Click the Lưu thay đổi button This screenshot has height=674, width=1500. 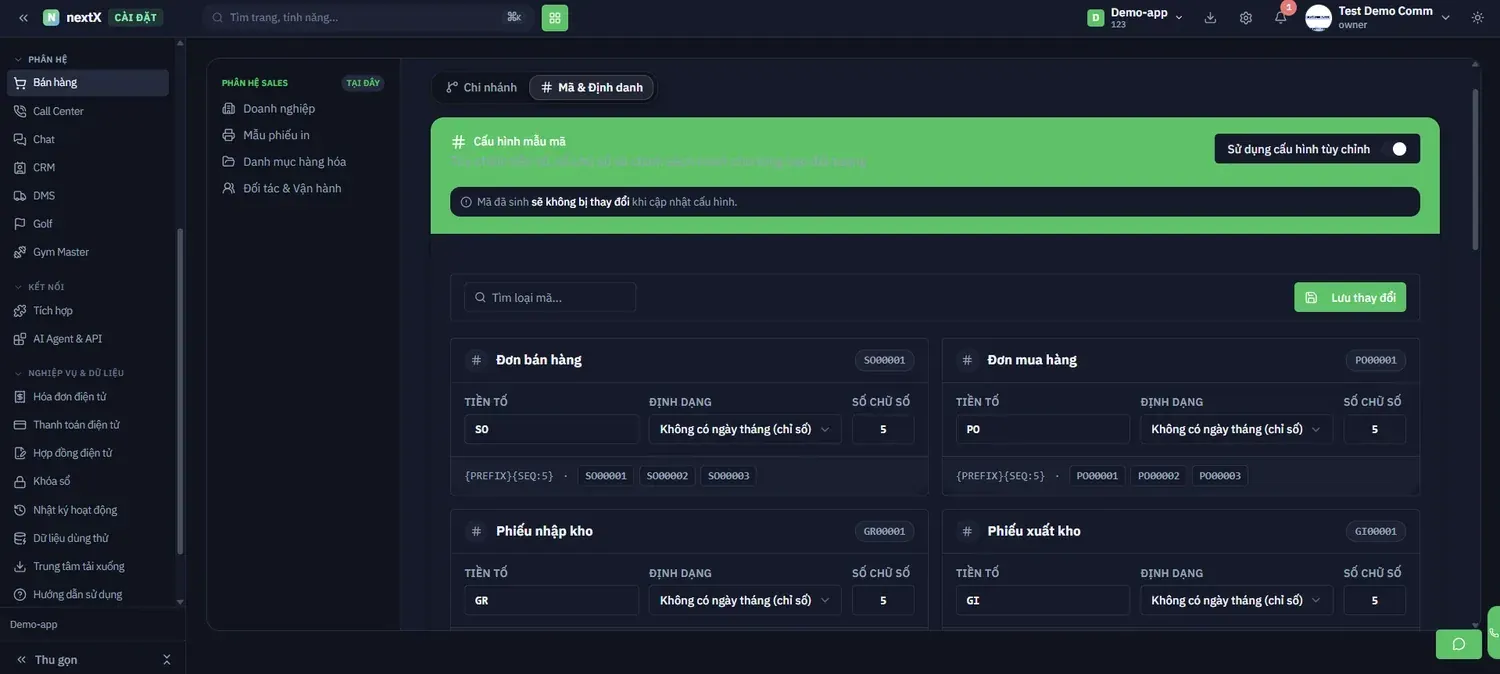click(x=1350, y=297)
